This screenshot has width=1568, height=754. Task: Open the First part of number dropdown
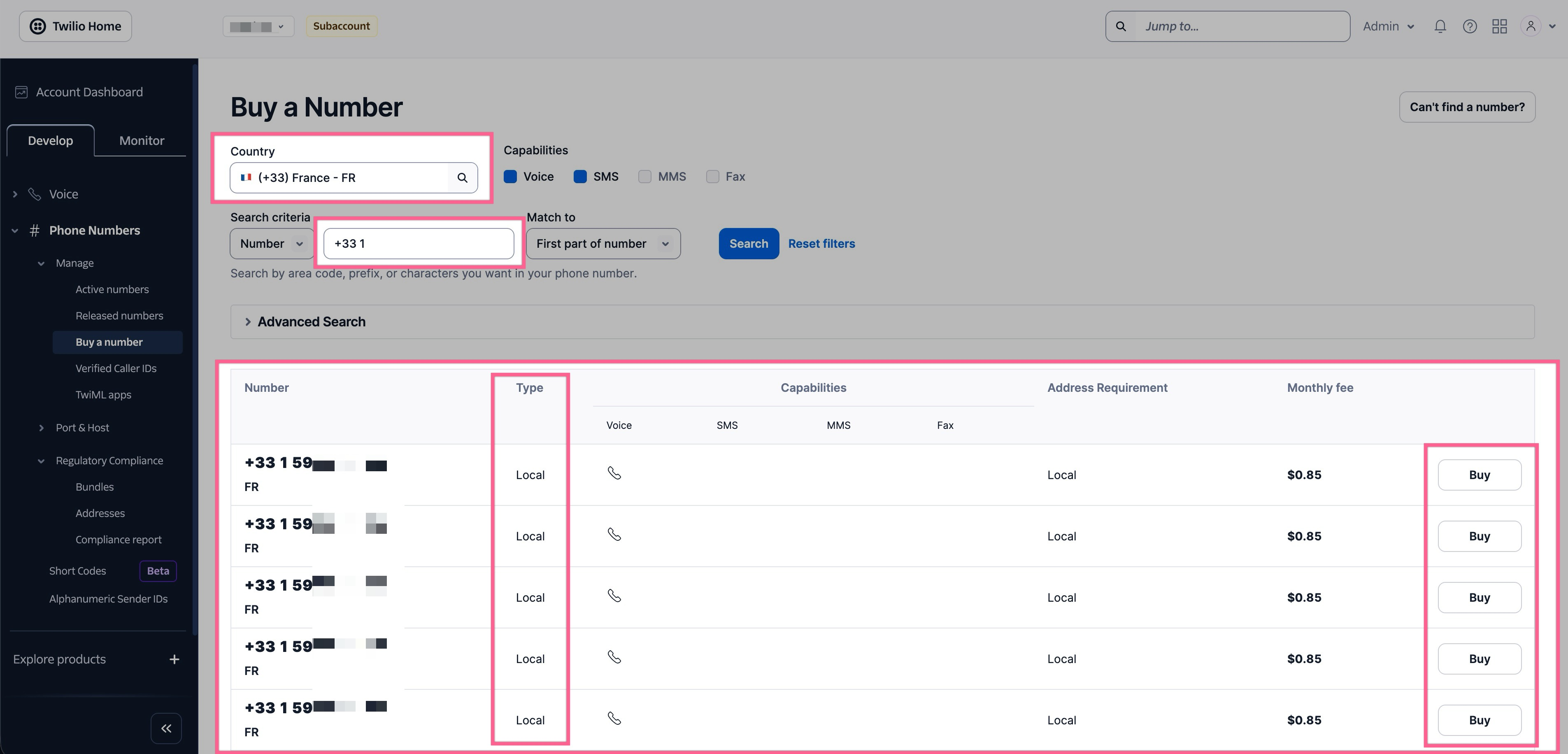(x=603, y=243)
